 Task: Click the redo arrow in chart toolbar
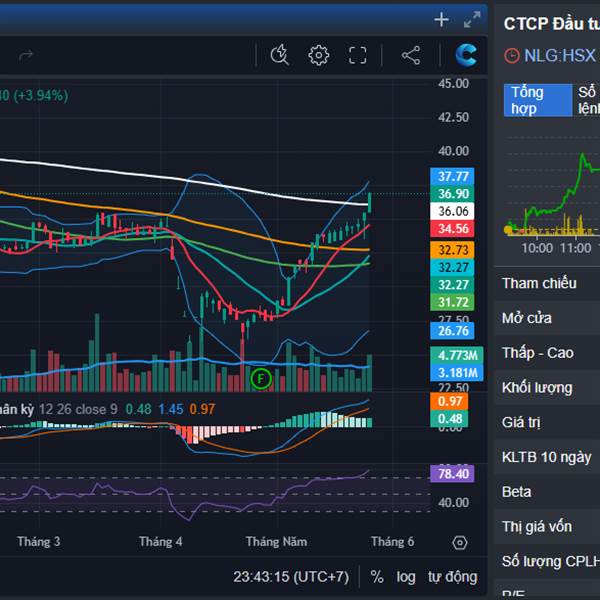coord(27,55)
